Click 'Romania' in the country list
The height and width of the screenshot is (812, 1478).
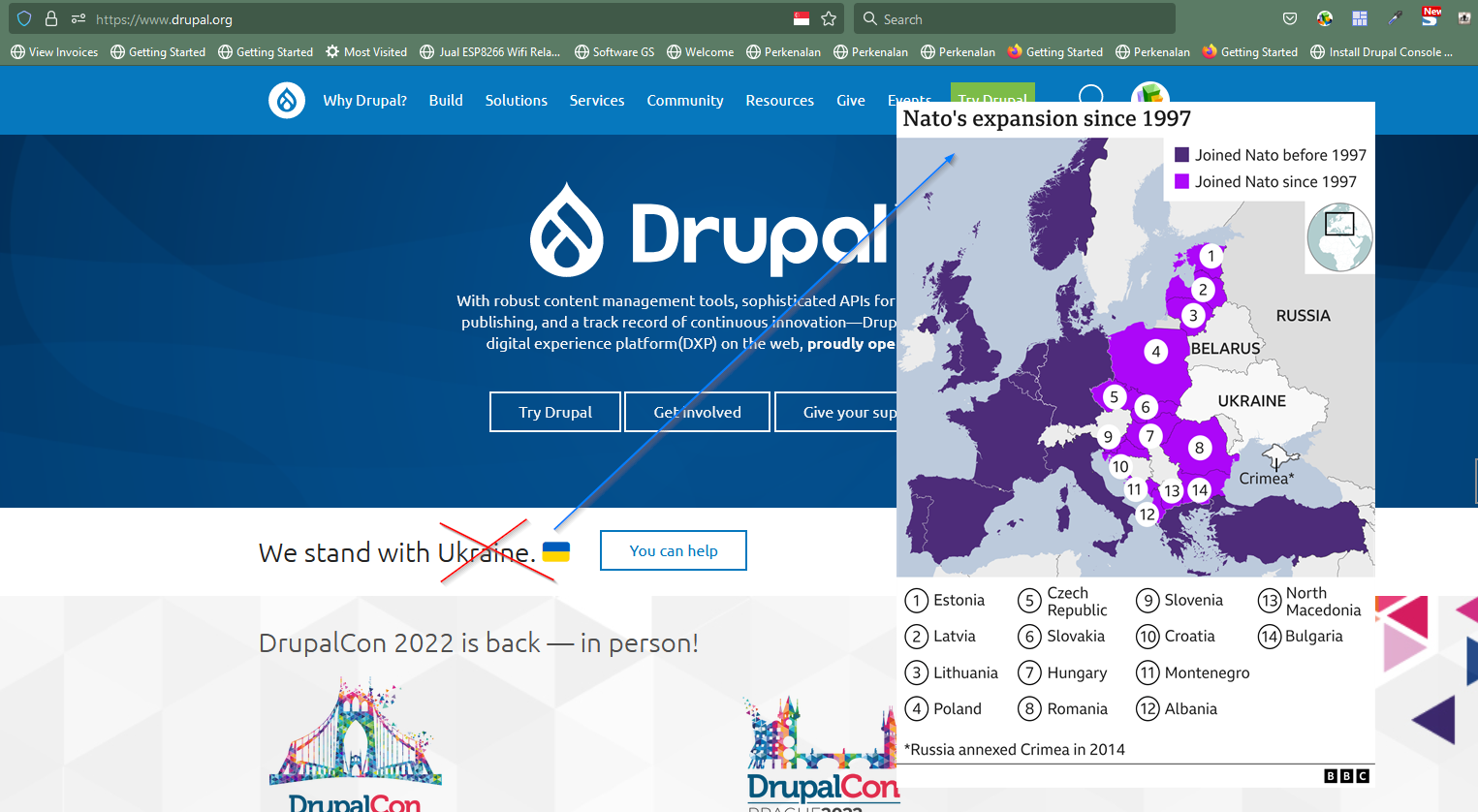point(1077,709)
